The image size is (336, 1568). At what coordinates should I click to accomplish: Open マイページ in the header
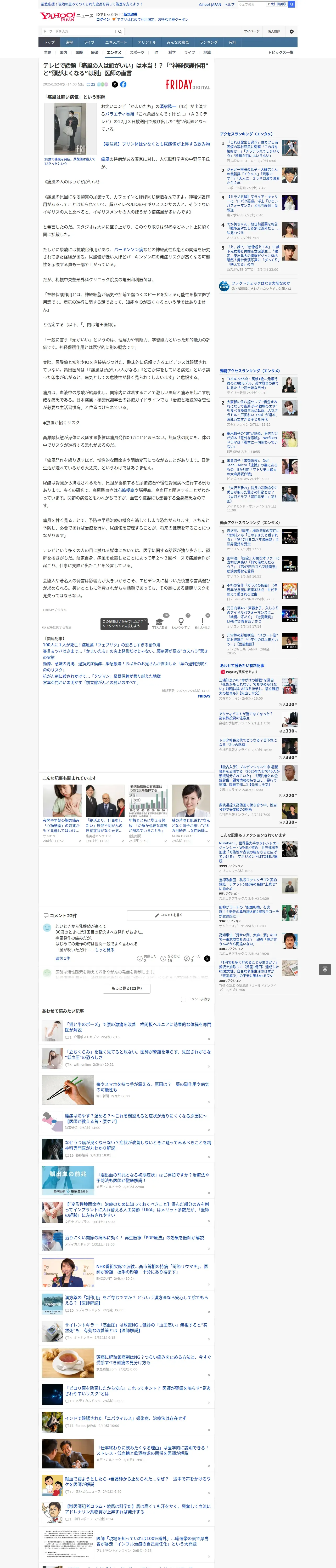(x=251, y=32)
